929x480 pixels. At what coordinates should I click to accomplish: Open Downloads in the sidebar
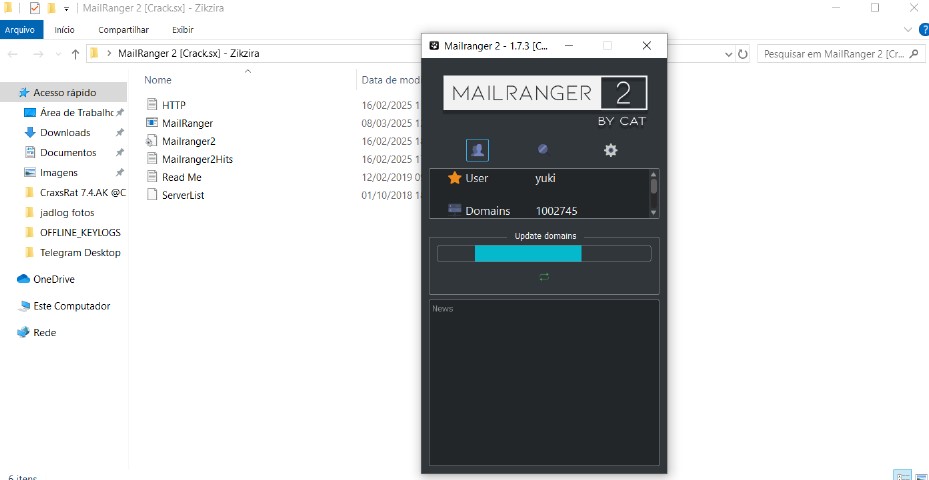[65, 132]
